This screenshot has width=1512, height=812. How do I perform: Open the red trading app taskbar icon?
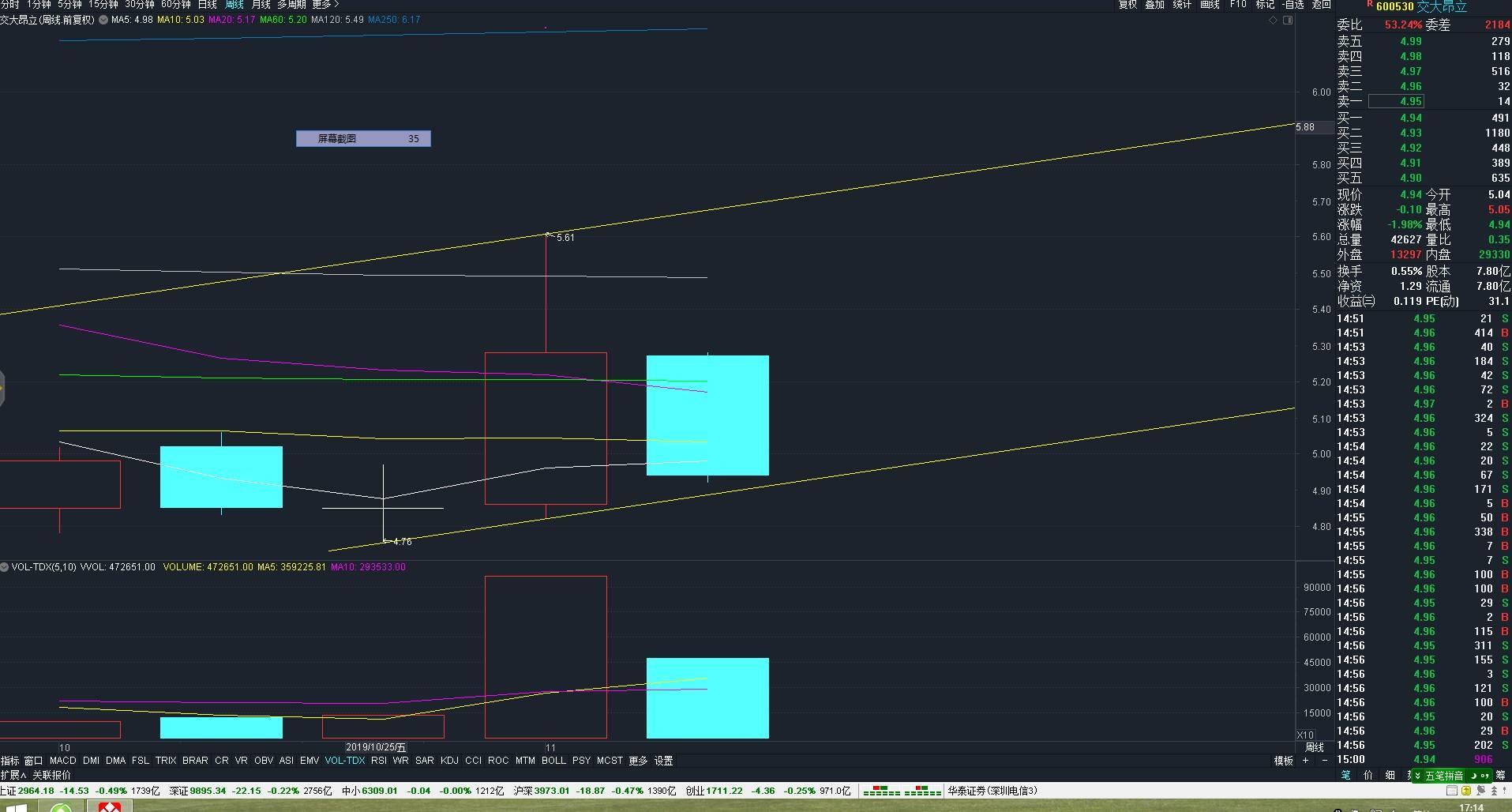click(109, 806)
